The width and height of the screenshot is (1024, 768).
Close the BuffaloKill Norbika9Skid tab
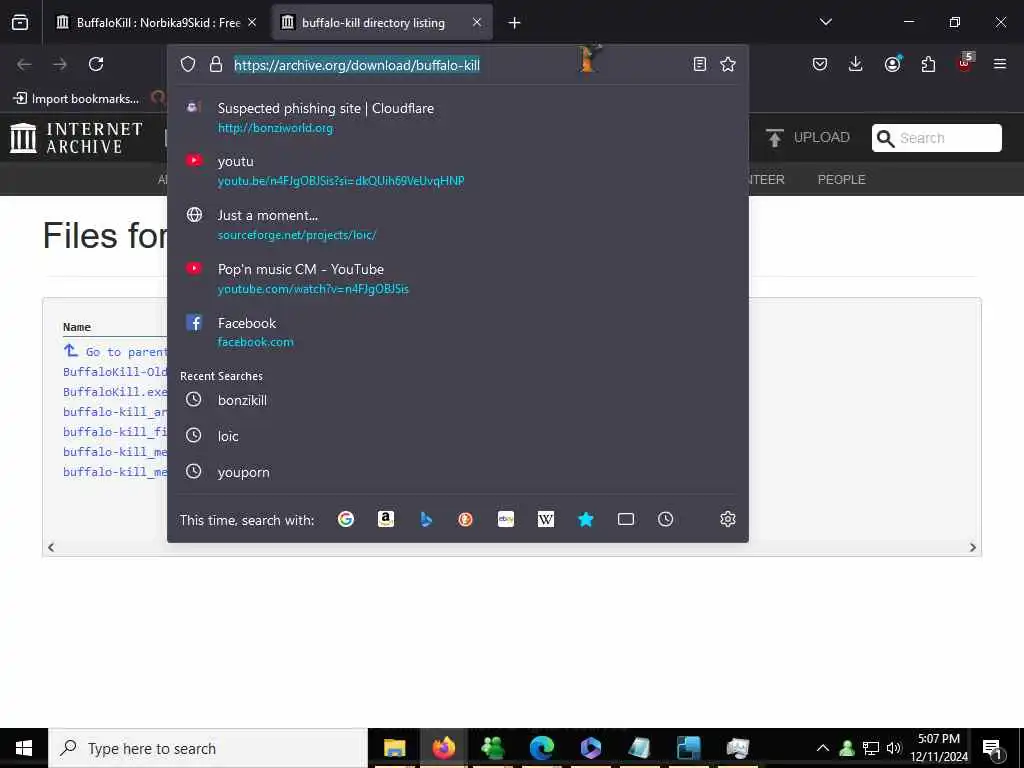[252, 23]
